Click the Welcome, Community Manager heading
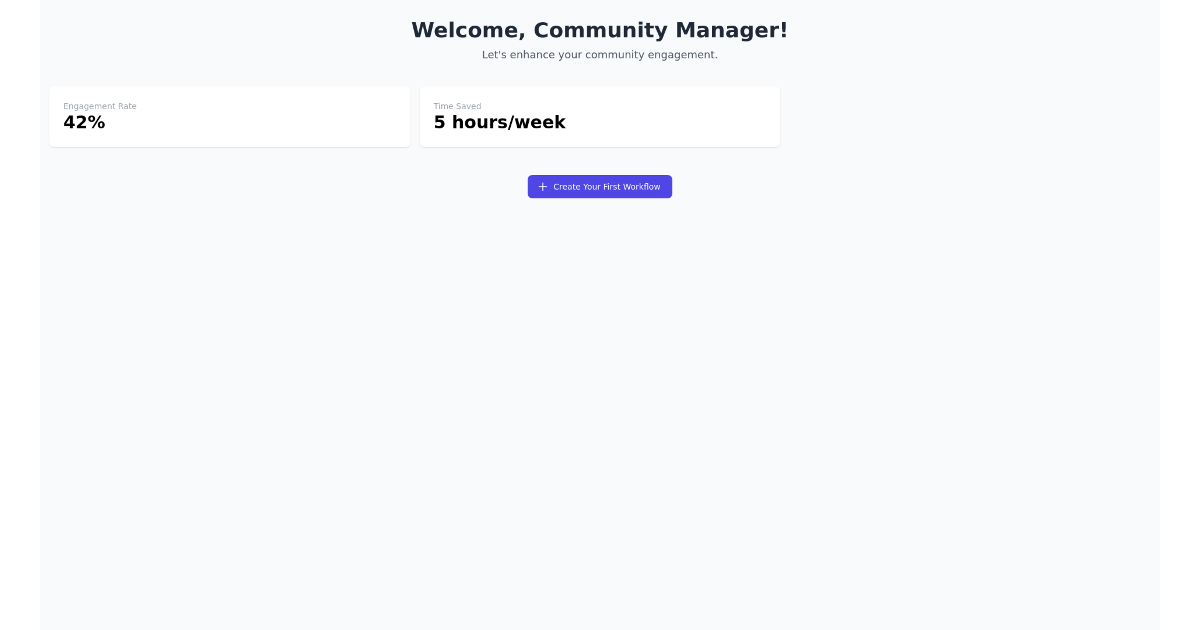 point(600,30)
